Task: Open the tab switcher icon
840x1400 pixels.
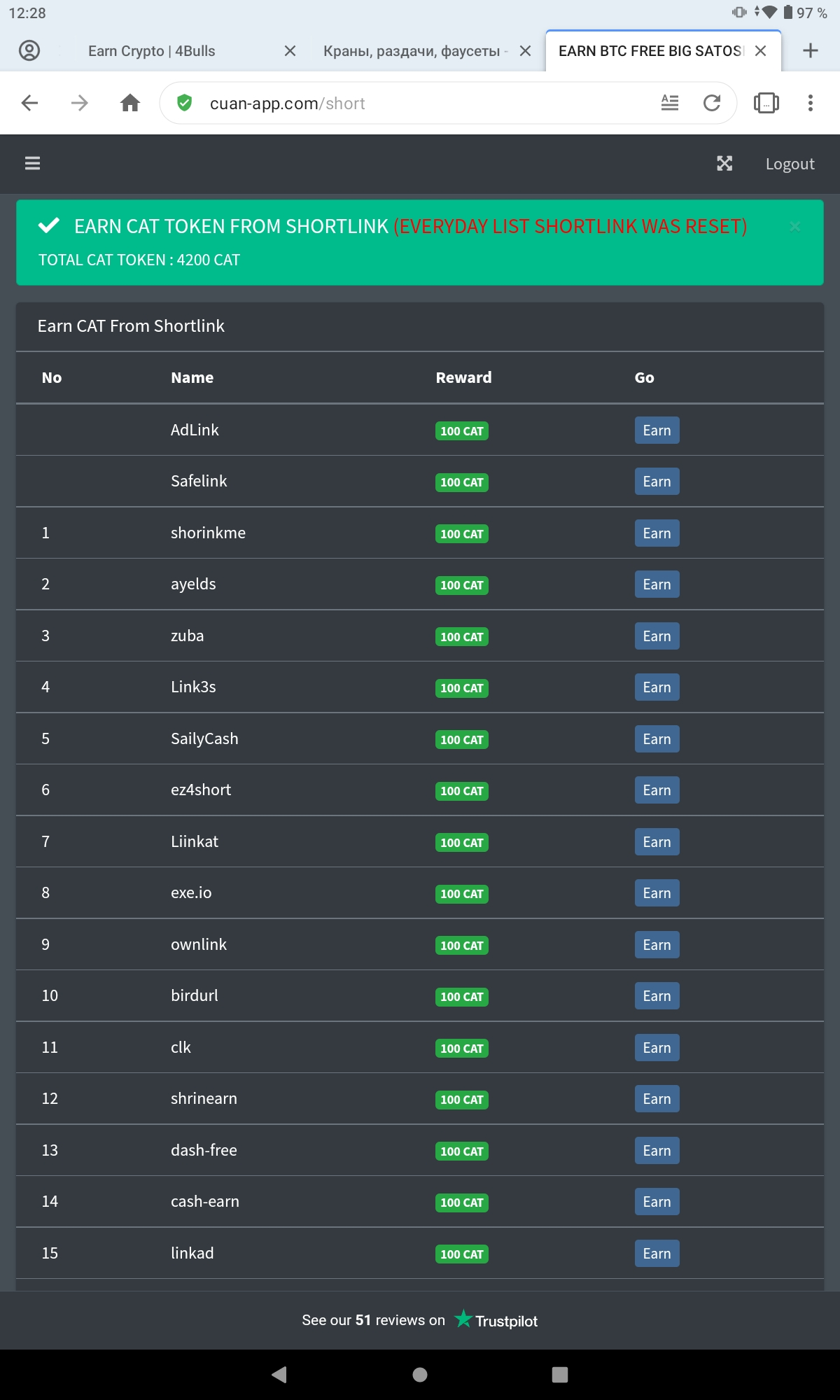Action: tap(766, 104)
